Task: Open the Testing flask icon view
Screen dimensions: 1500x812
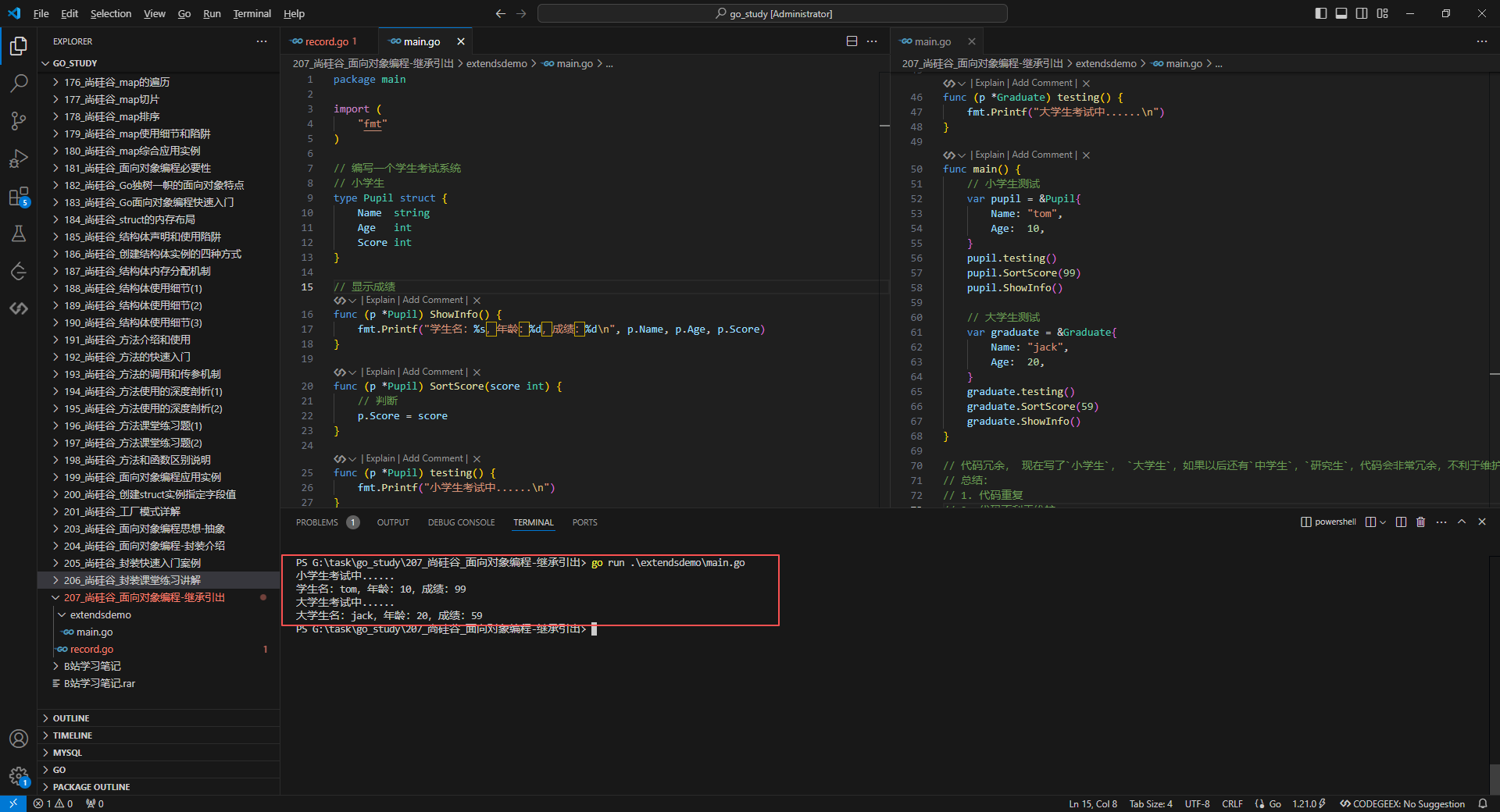Action: (19, 233)
